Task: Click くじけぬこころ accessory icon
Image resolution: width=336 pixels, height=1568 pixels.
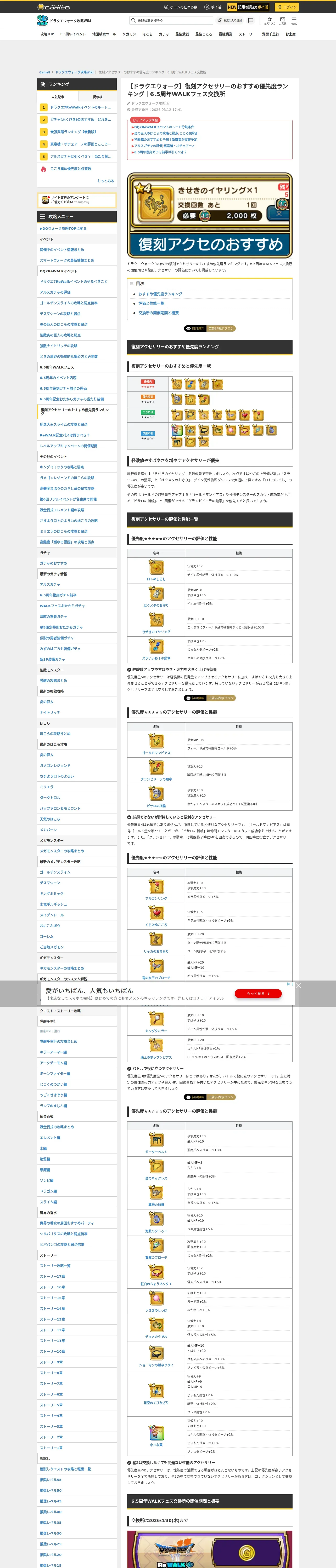Action: point(156,913)
